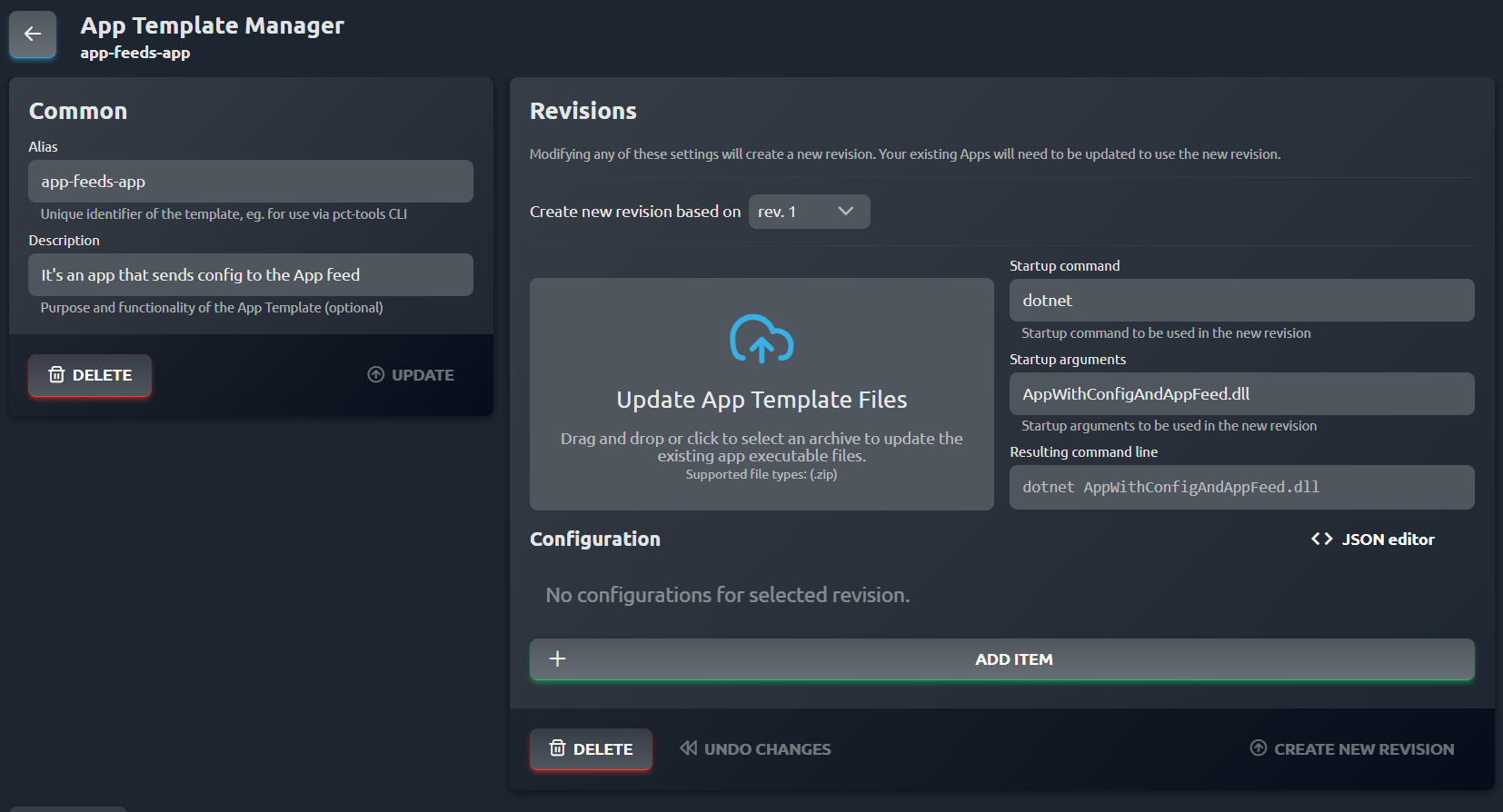This screenshot has width=1503, height=812.
Task: Click the Resulting command line field
Action: (1241, 487)
